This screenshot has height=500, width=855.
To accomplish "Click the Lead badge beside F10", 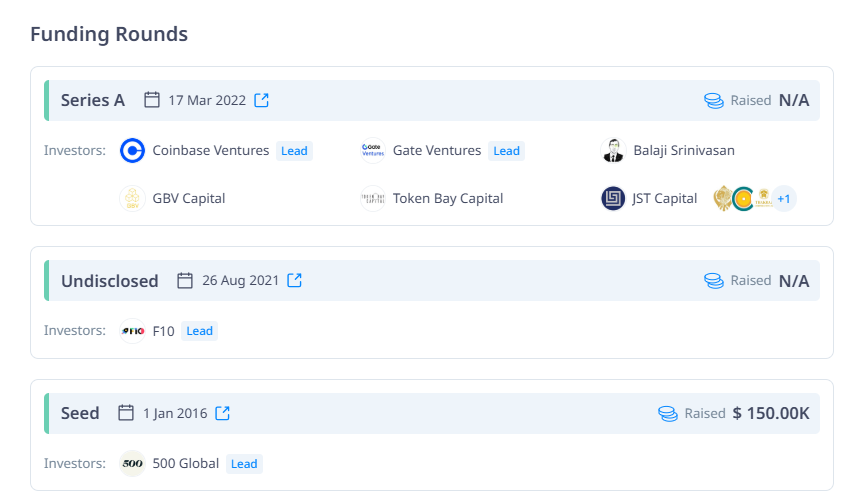I will point(200,331).
